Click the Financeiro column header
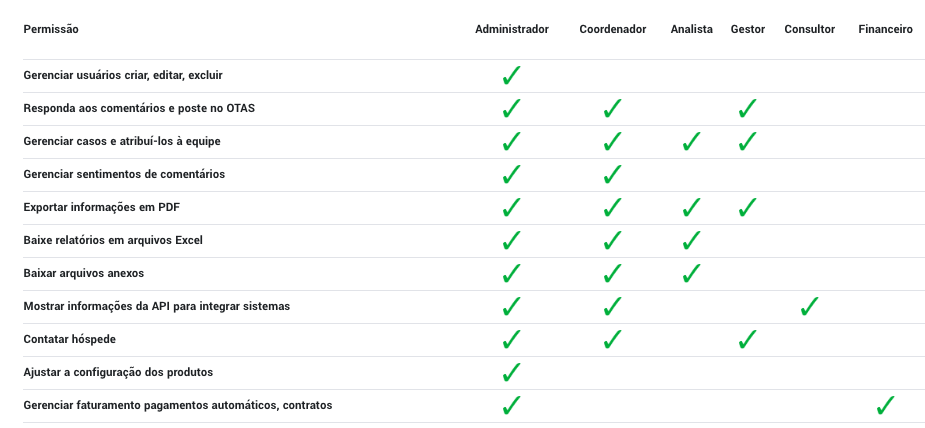Viewport: 925px width, 428px height. (x=885, y=29)
